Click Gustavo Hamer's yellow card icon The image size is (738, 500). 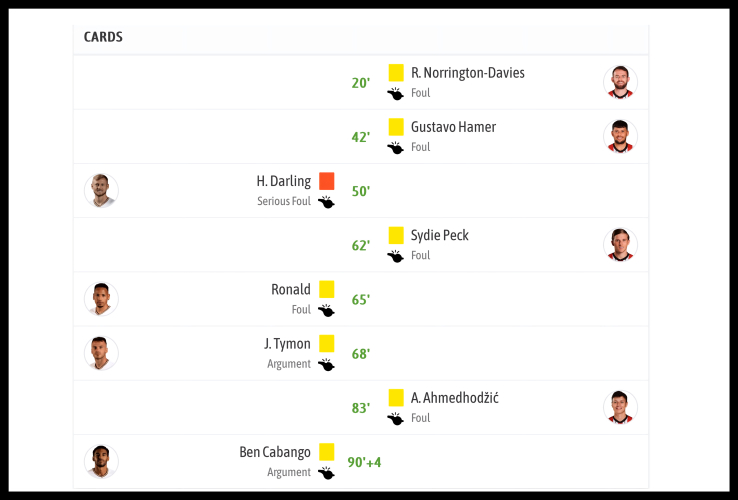coord(396,127)
